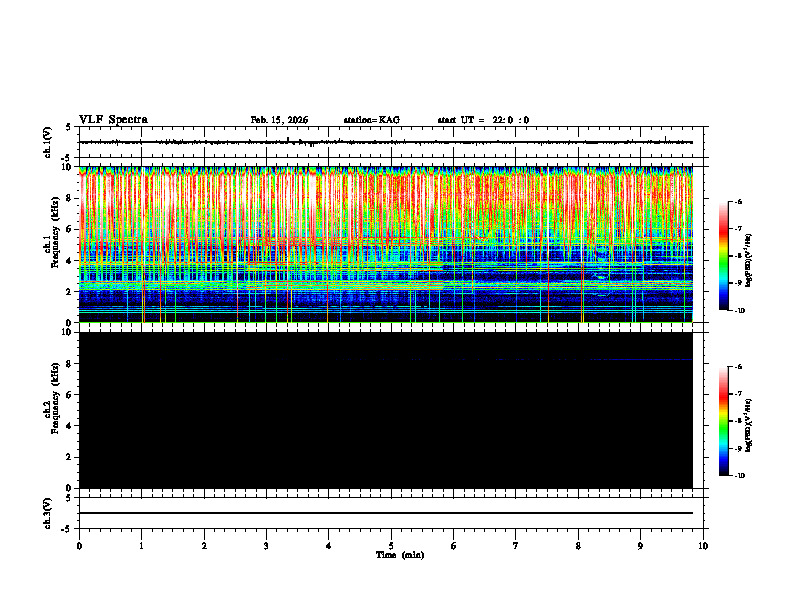Screen dimensions: 792x612
Task: Click the '-10' value on ch.2 colorbar
Action: (x=738, y=476)
